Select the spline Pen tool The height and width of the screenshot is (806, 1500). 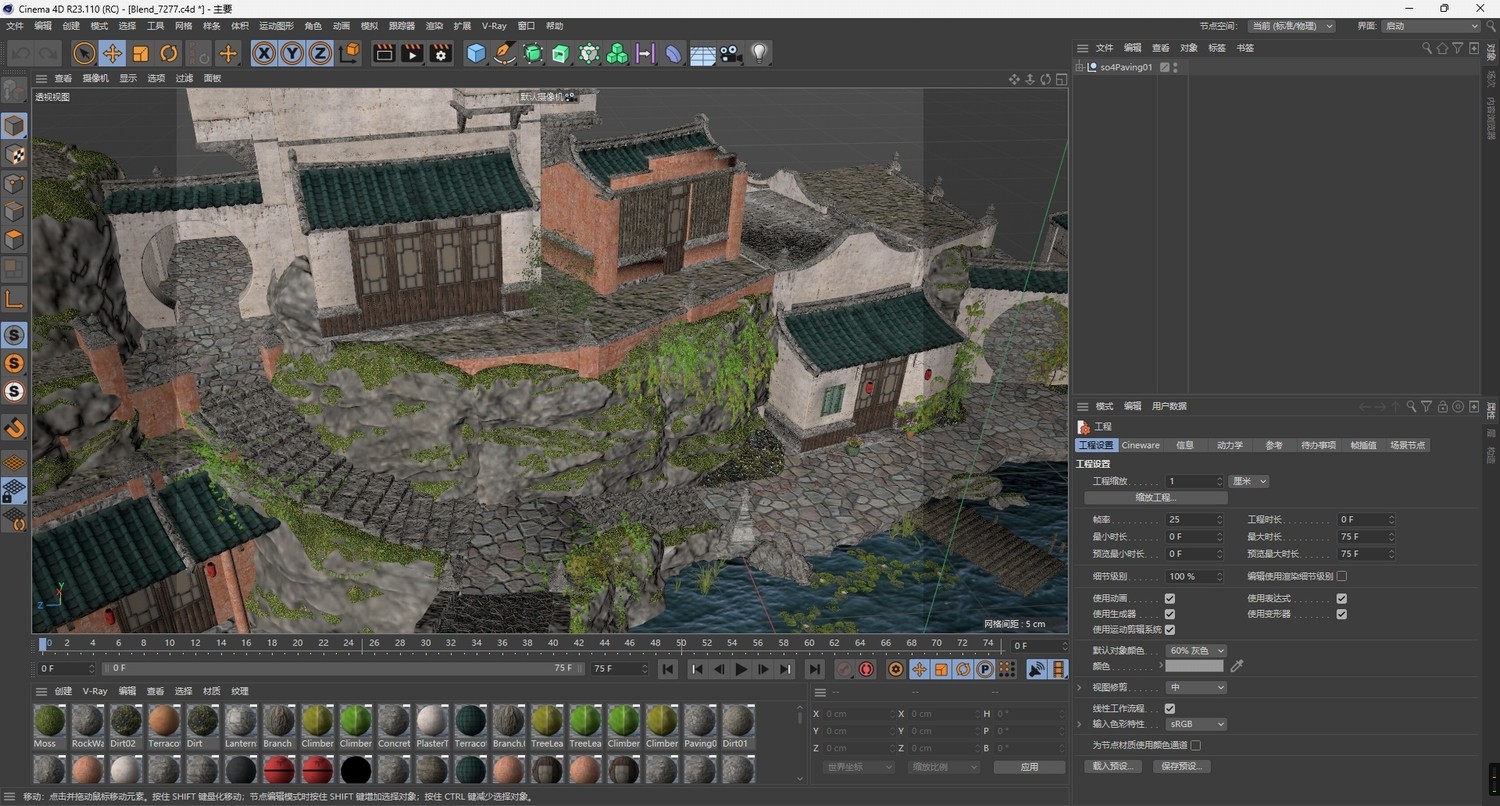503,53
